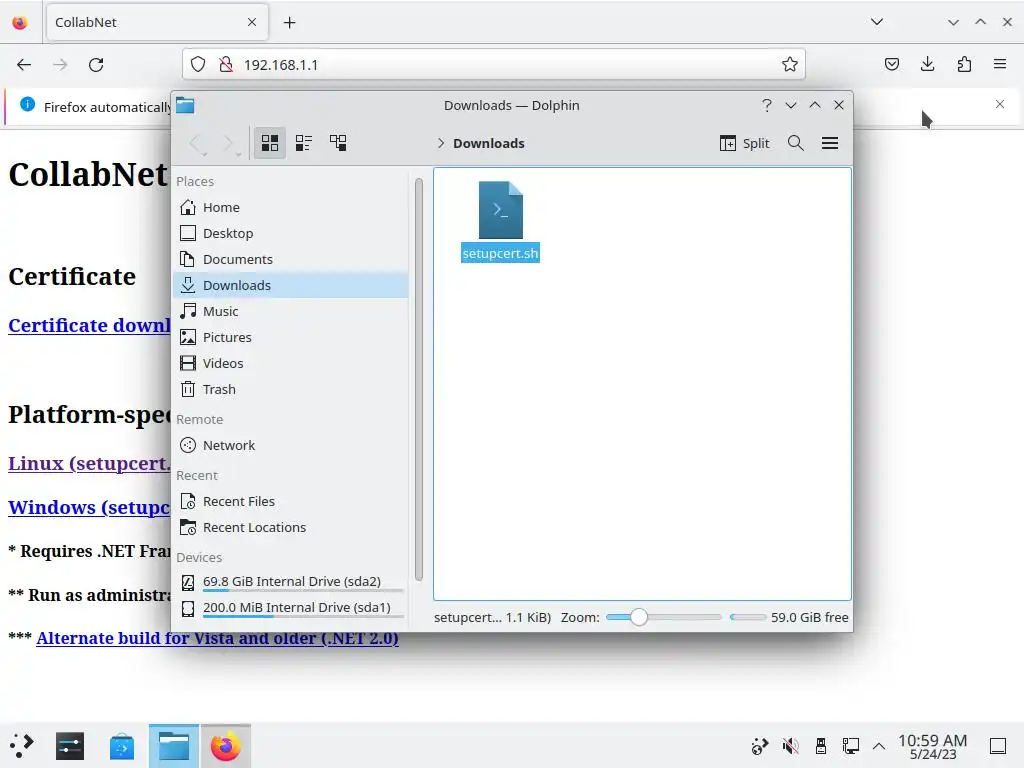Screen dimensions: 1024x768
Task: Click the clock showing 10:59 AM
Action: 933,746
